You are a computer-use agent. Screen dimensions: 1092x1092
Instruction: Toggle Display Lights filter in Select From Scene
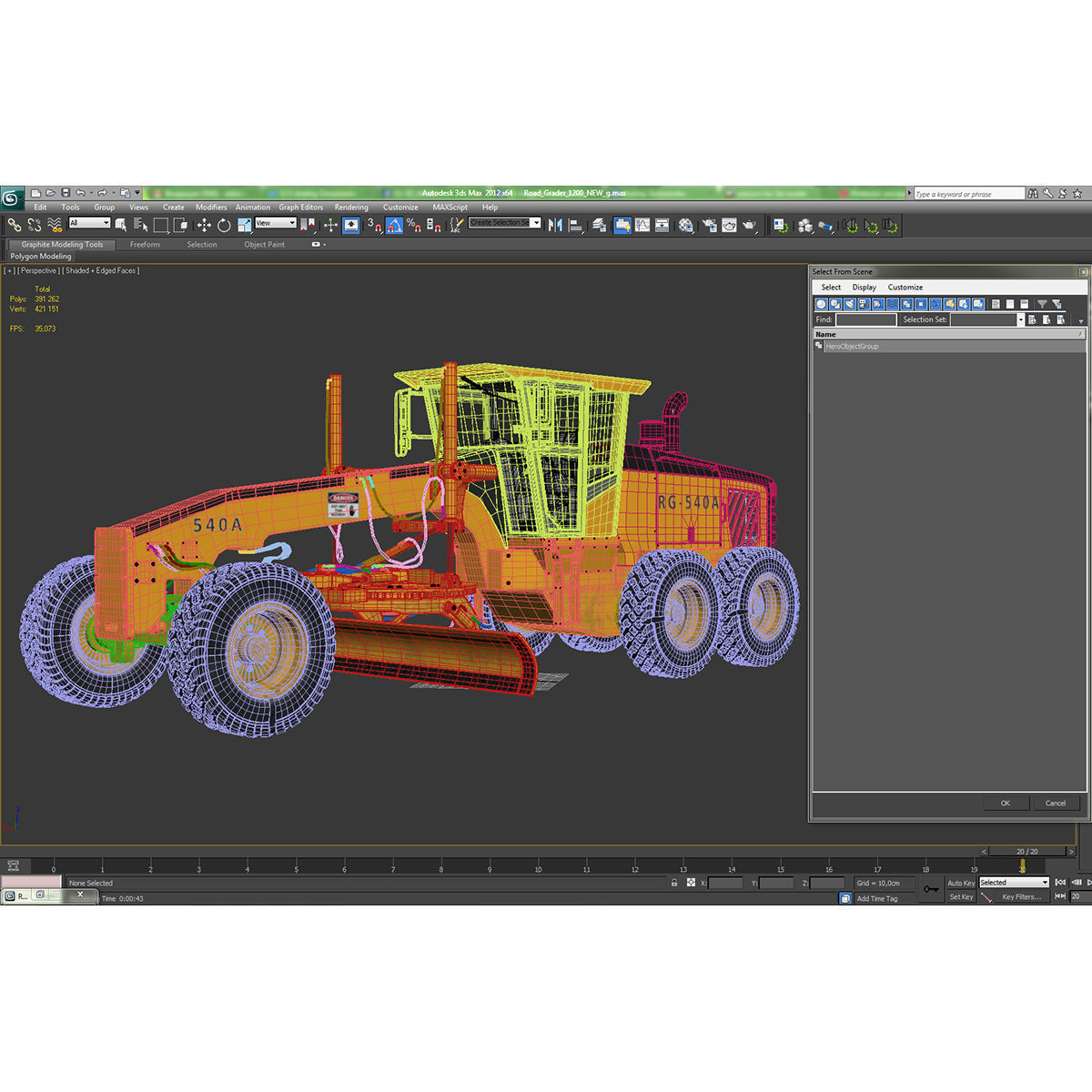coord(849,304)
